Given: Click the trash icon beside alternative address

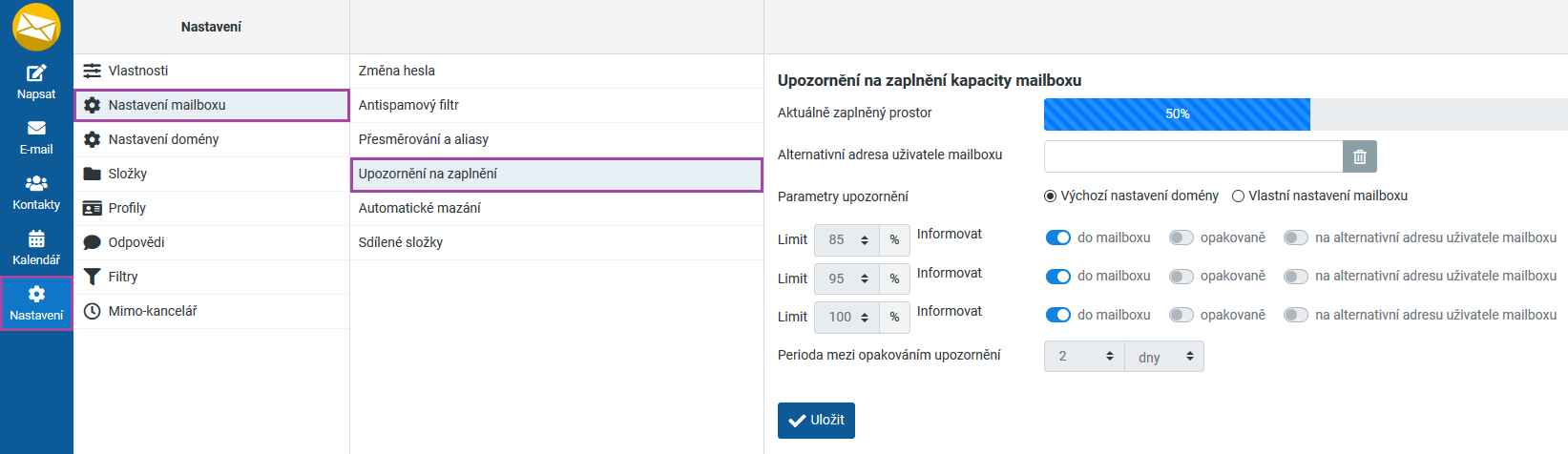Looking at the screenshot, I should 1359,156.
